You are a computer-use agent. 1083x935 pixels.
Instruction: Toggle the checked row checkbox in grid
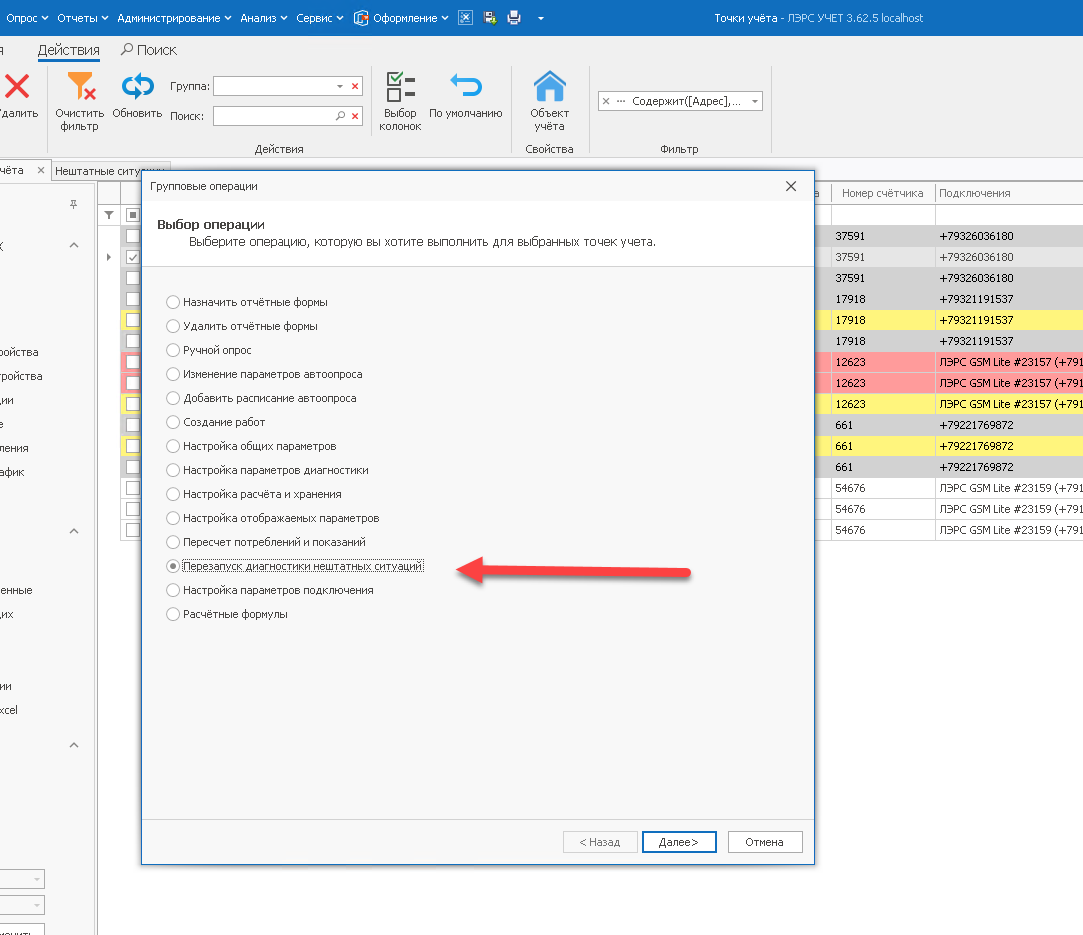coord(132,257)
